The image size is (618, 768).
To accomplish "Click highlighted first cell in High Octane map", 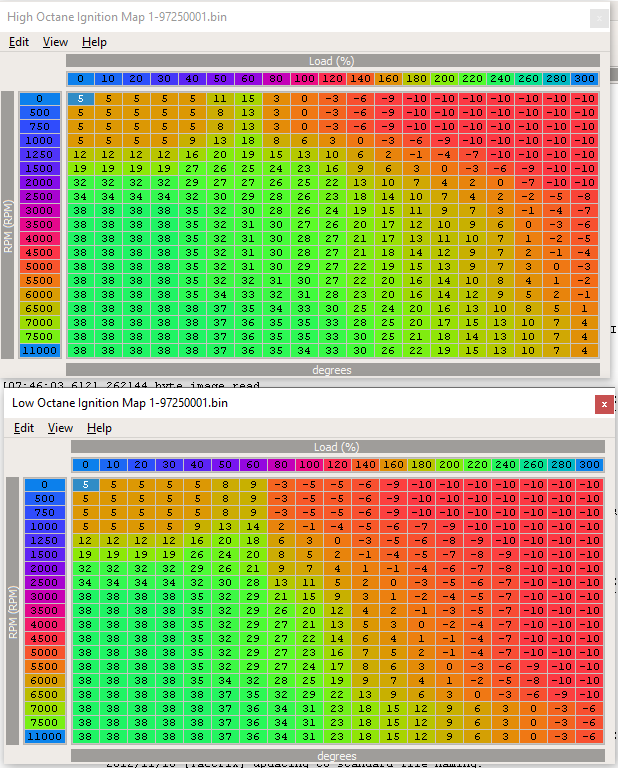I will 80,99.
